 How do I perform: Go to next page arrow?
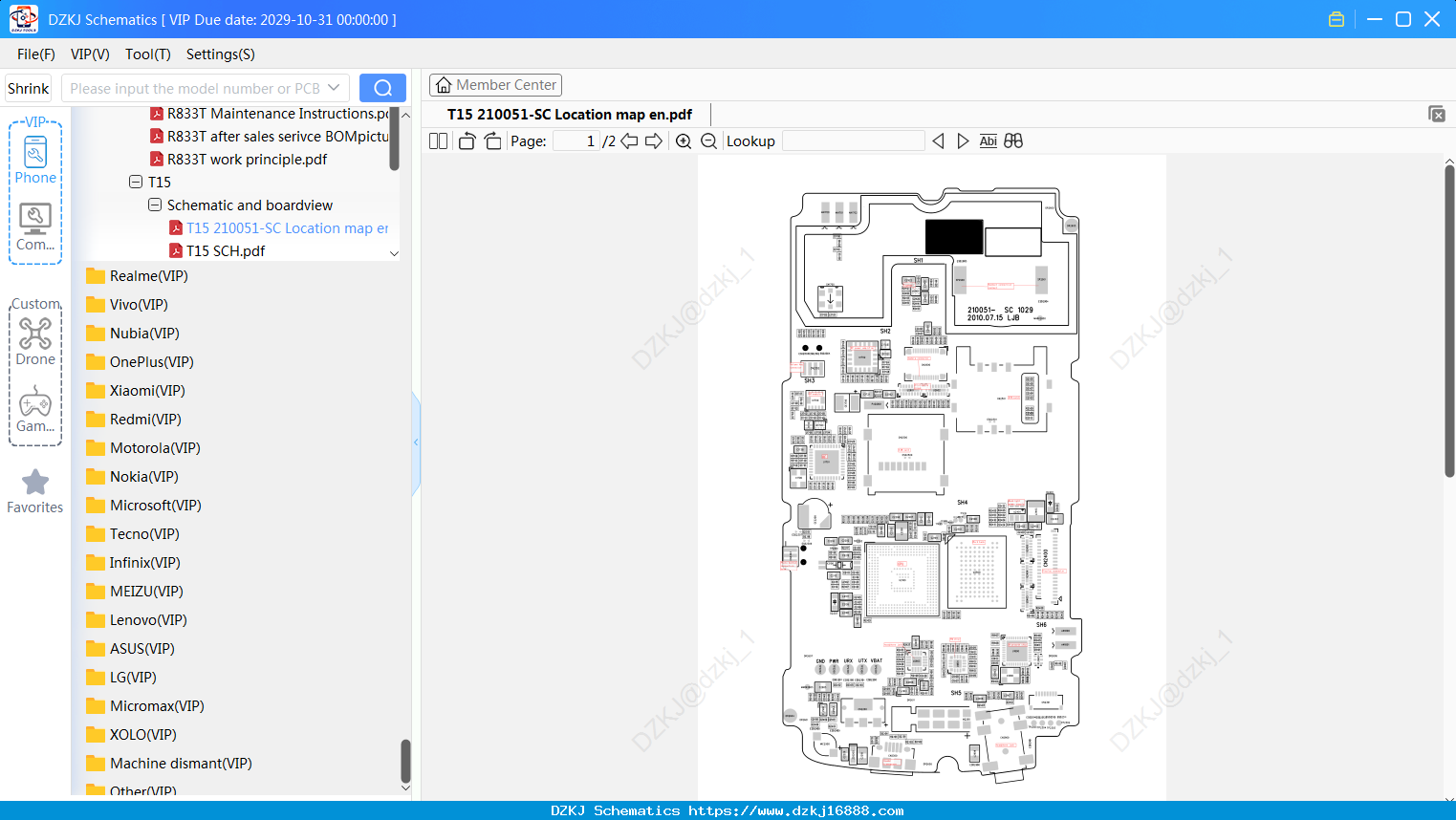[x=654, y=141]
